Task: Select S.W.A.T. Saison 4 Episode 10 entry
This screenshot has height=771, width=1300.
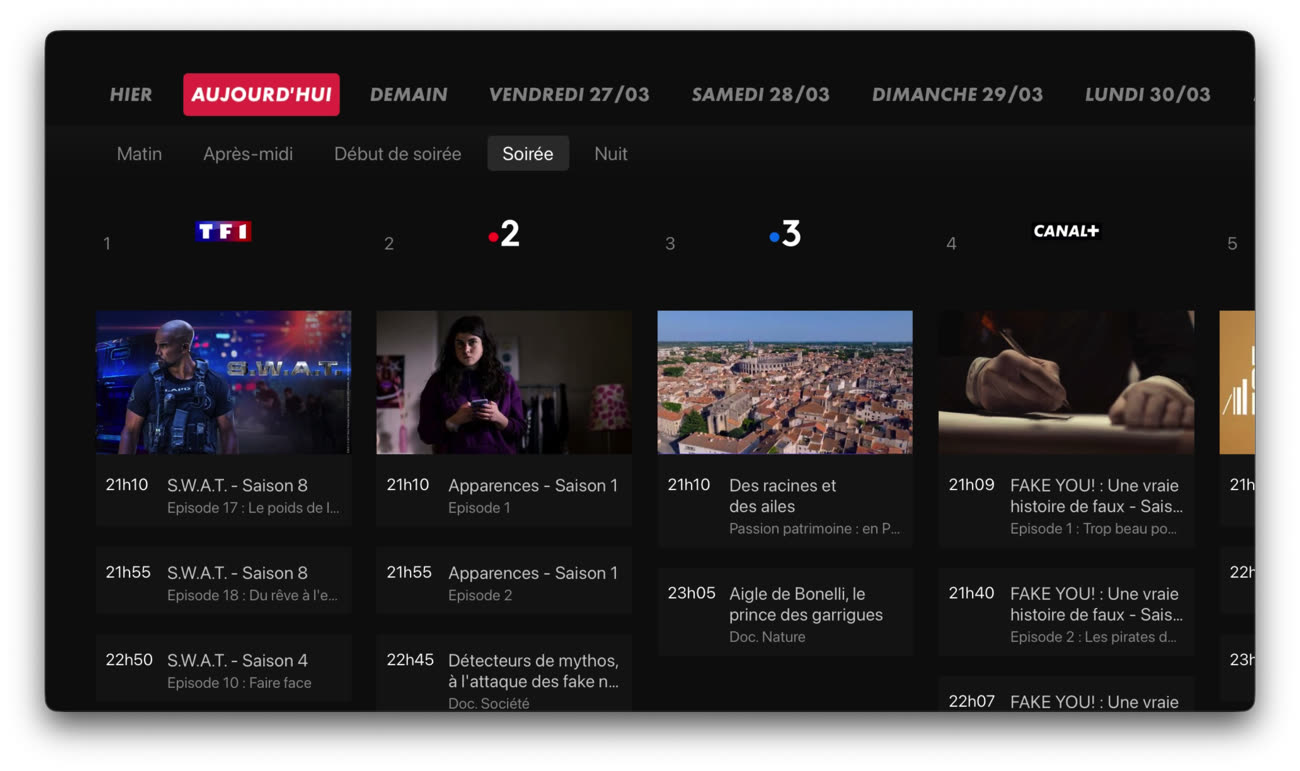Action: tap(223, 670)
